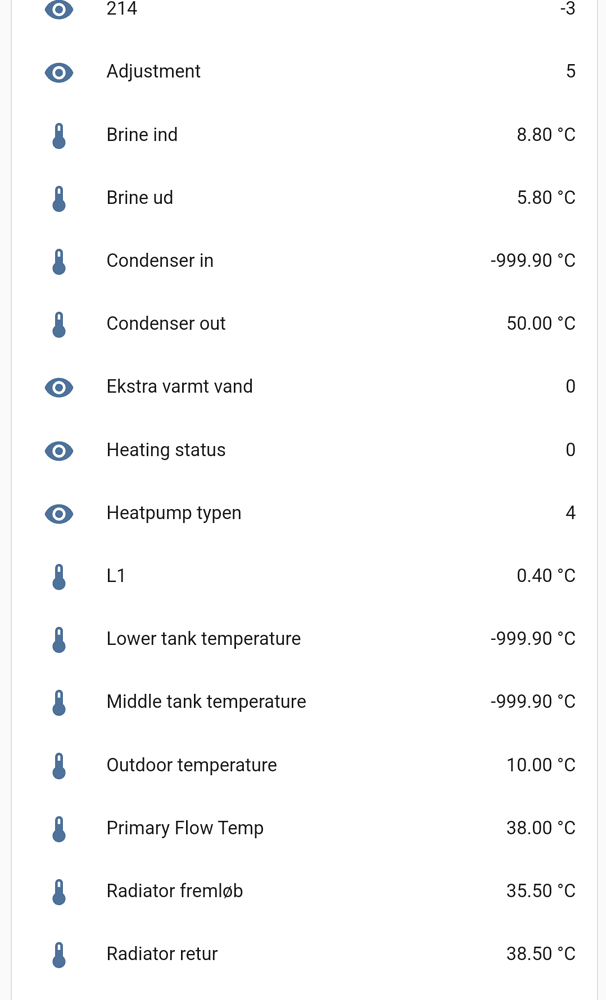Toggle the Heating status eye icon
This screenshot has width=606, height=1000.
point(58,450)
